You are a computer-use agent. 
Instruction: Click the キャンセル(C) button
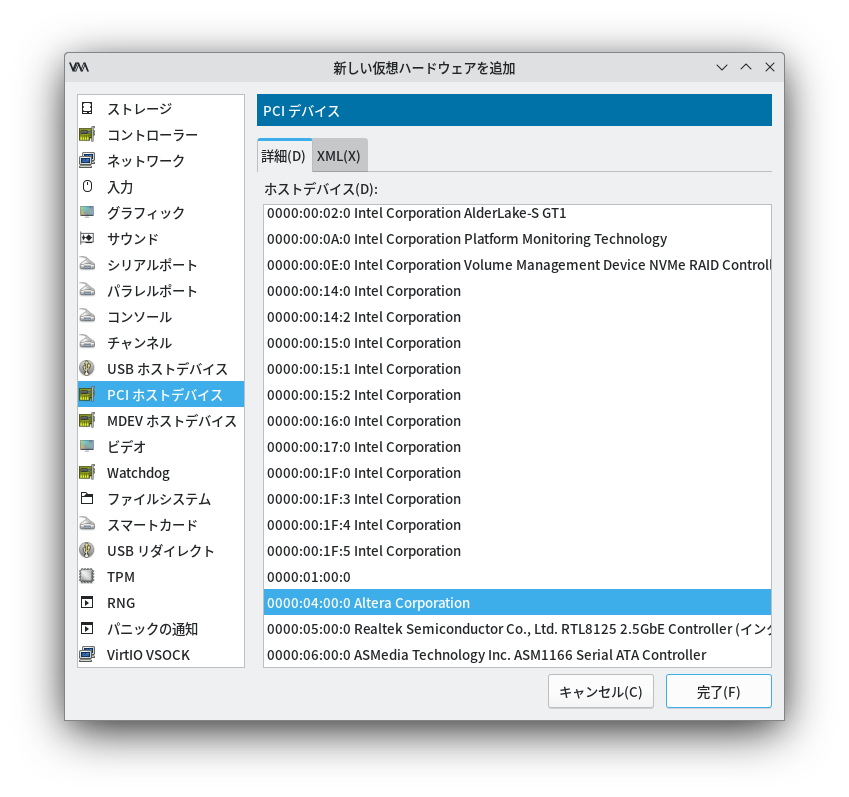(600, 691)
